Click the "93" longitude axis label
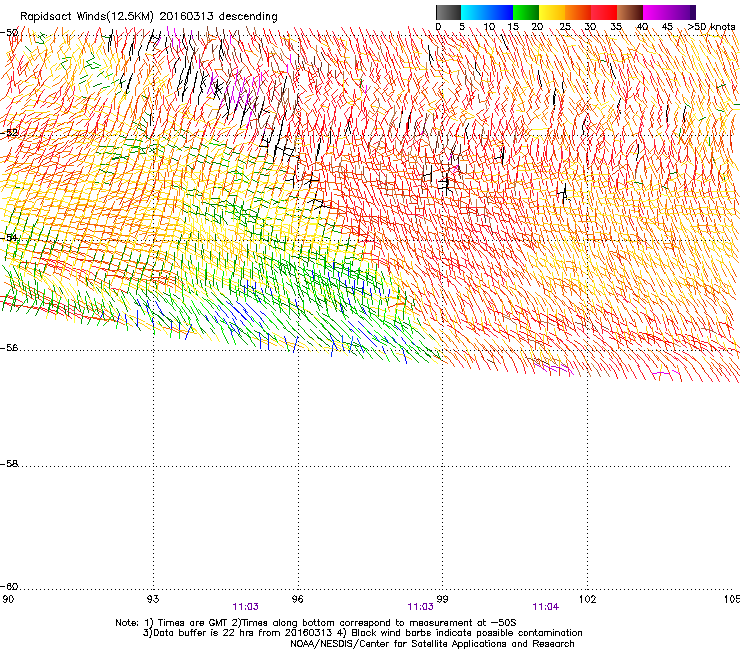This screenshot has width=740, height=650. tap(153, 599)
